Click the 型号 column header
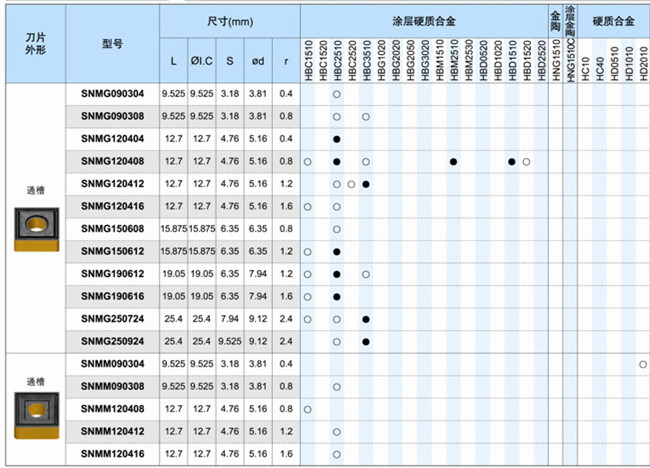The width and height of the screenshot is (650, 468). pyautogui.click(x=112, y=44)
